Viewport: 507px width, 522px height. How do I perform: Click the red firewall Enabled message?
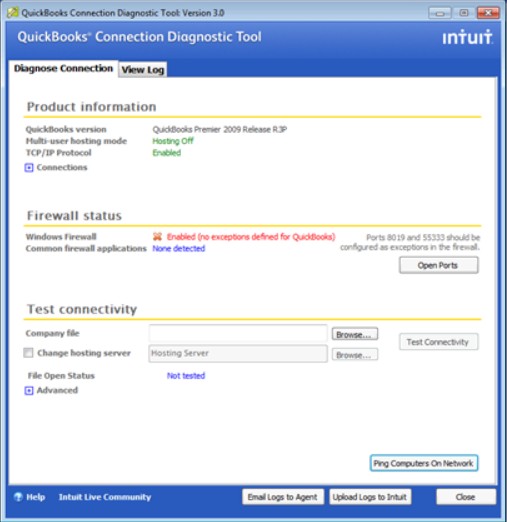(x=251, y=237)
